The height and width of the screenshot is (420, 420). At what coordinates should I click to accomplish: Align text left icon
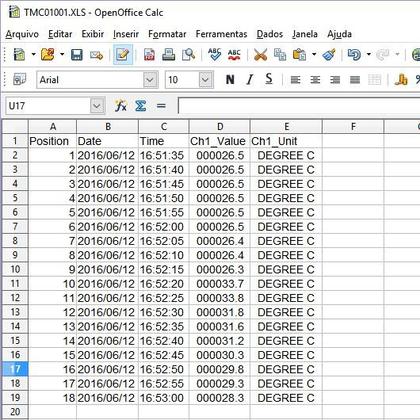click(x=295, y=80)
